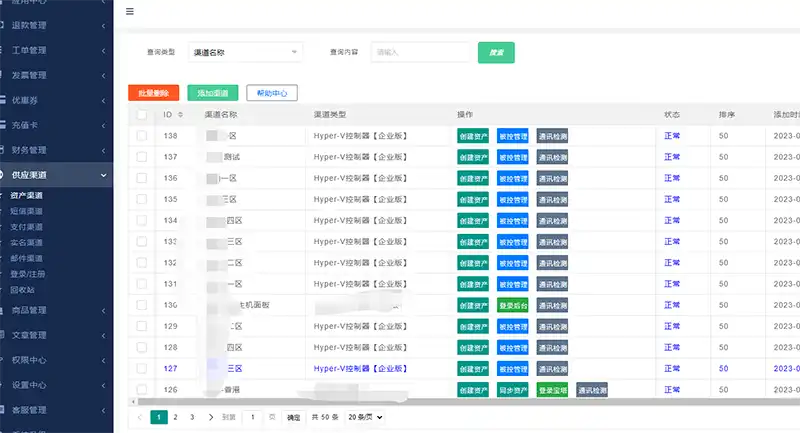Click 通讯检测 button in row 126
Image resolution: width=800 pixels, height=433 pixels.
coord(592,390)
